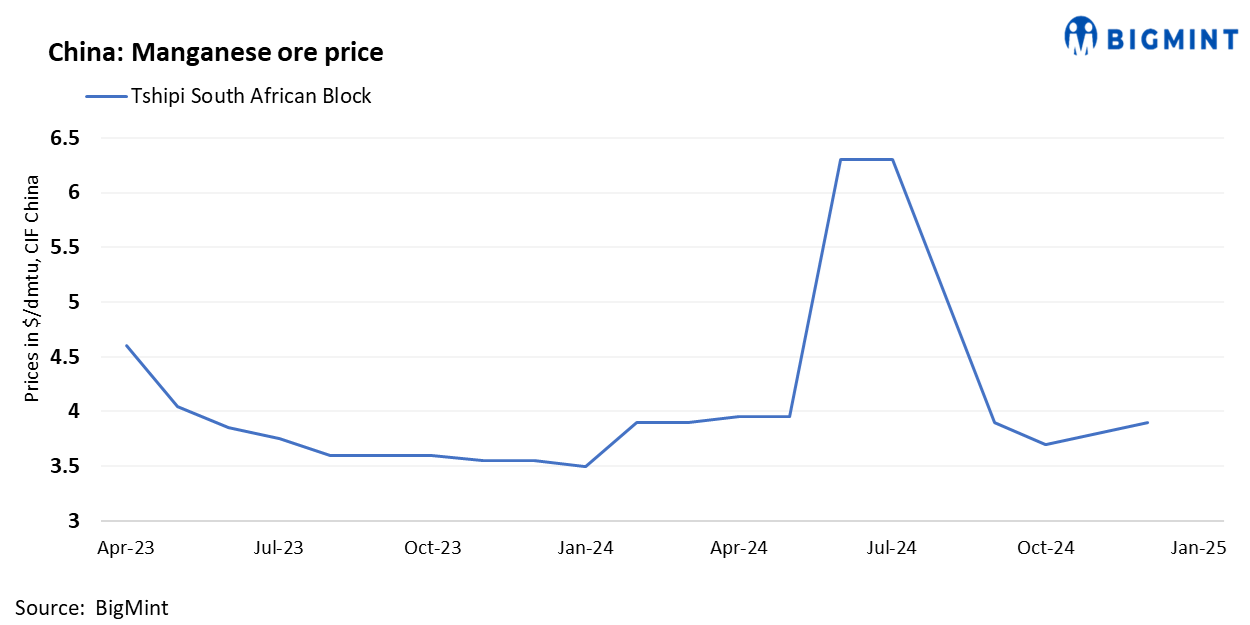This screenshot has height=625, width=1250.
Task: Click the Jul-24 x-axis label
Action: click(891, 548)
